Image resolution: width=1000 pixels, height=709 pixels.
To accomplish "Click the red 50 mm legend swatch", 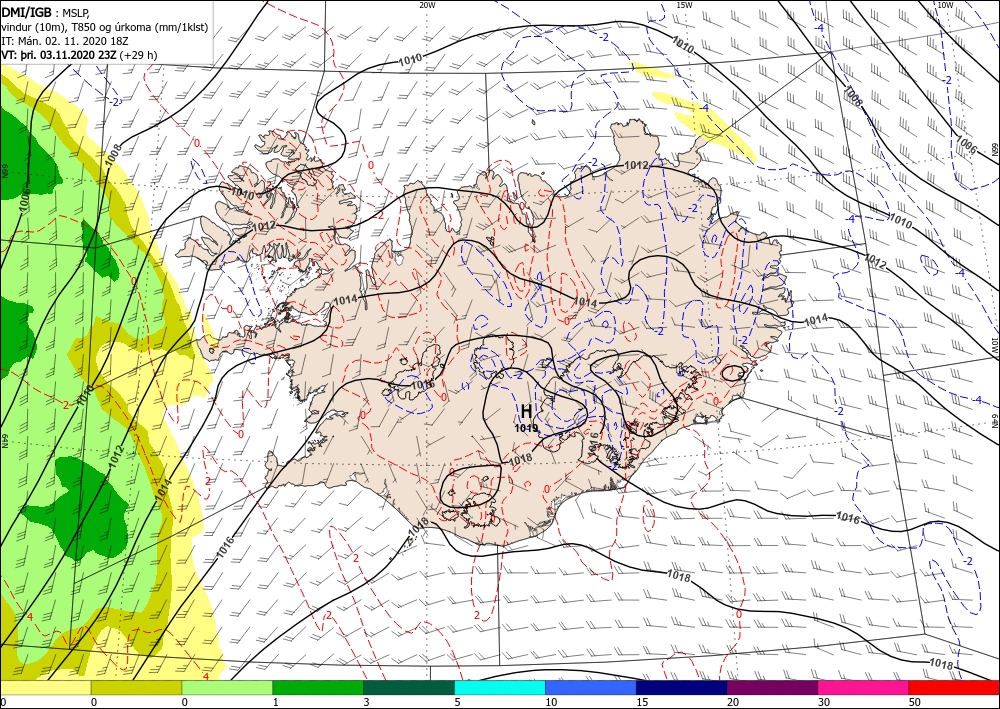I will (954, 687).
